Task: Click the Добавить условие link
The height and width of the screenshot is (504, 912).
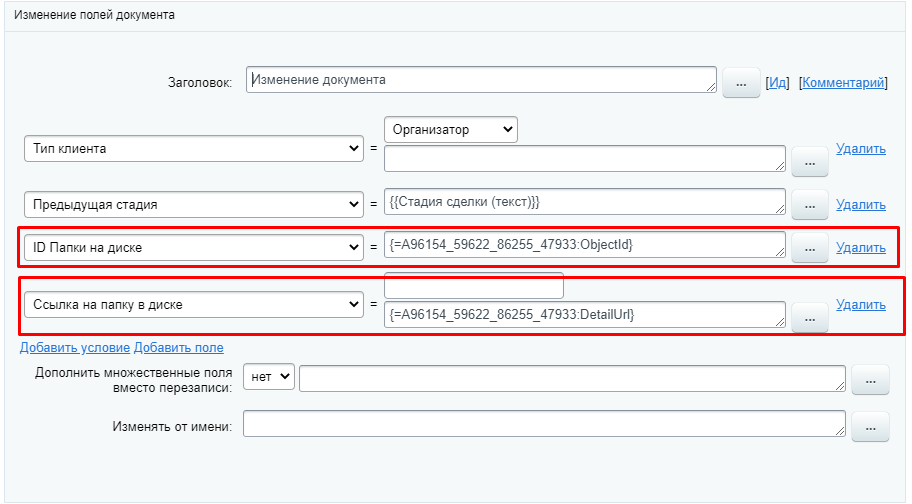Action: 75,348
